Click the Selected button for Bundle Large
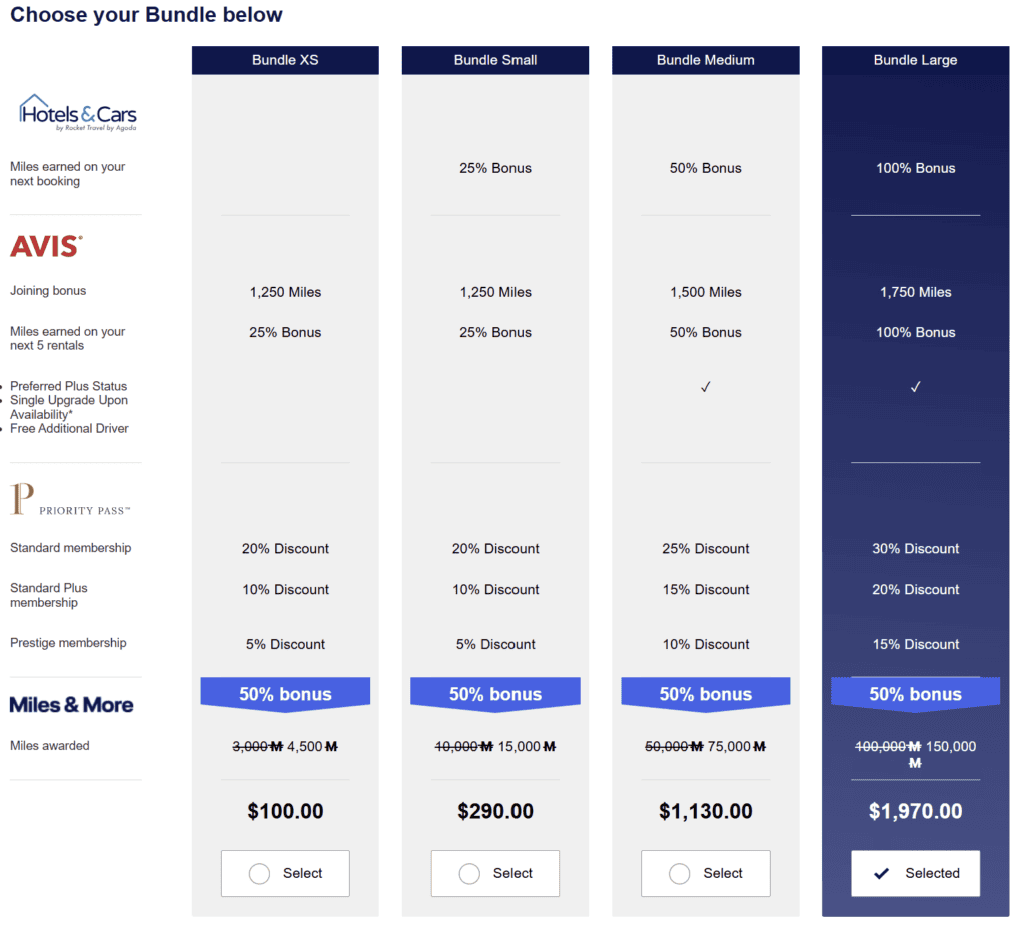 click(x=915, y=872)
